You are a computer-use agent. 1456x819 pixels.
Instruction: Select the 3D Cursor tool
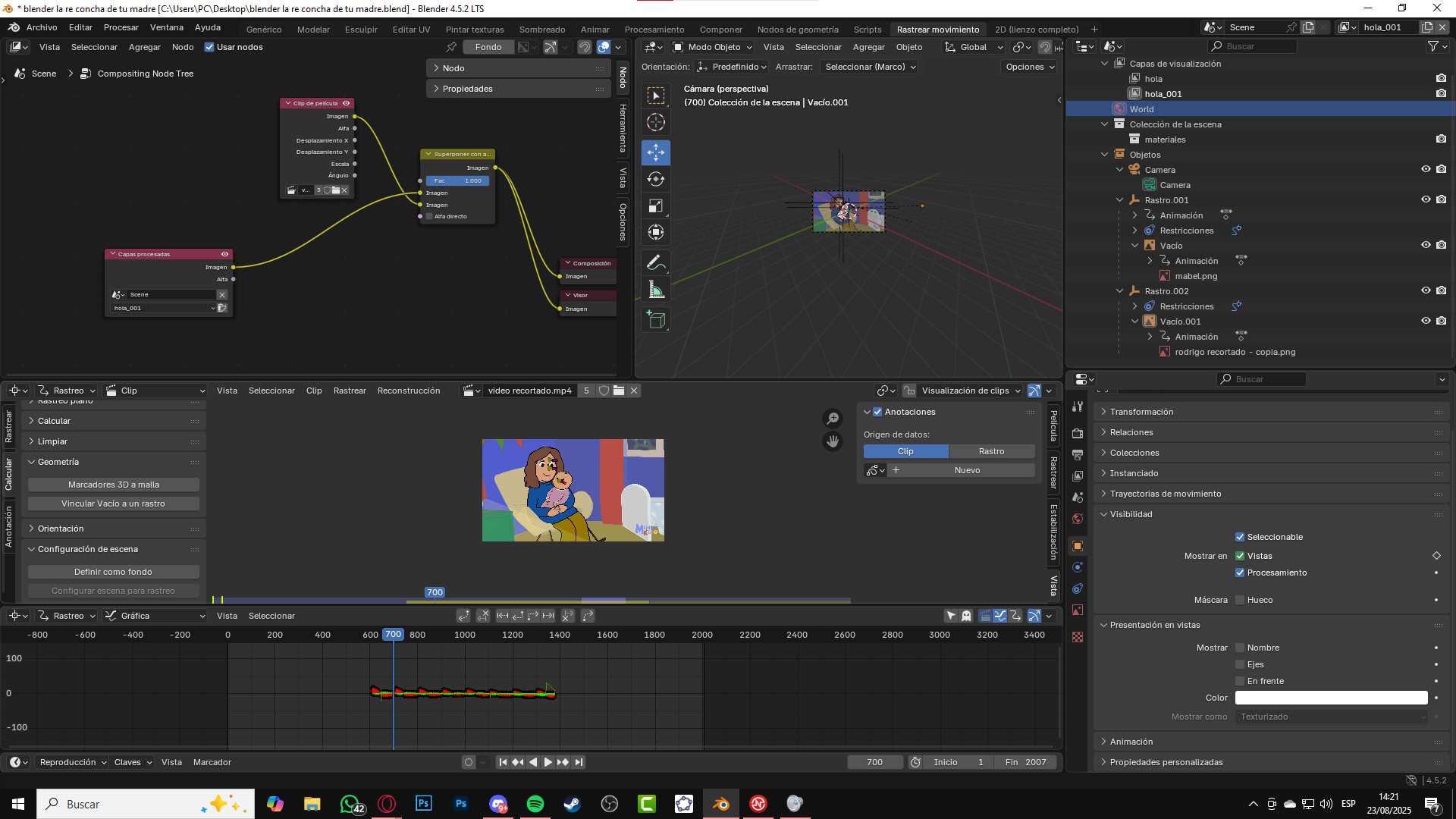656,122
